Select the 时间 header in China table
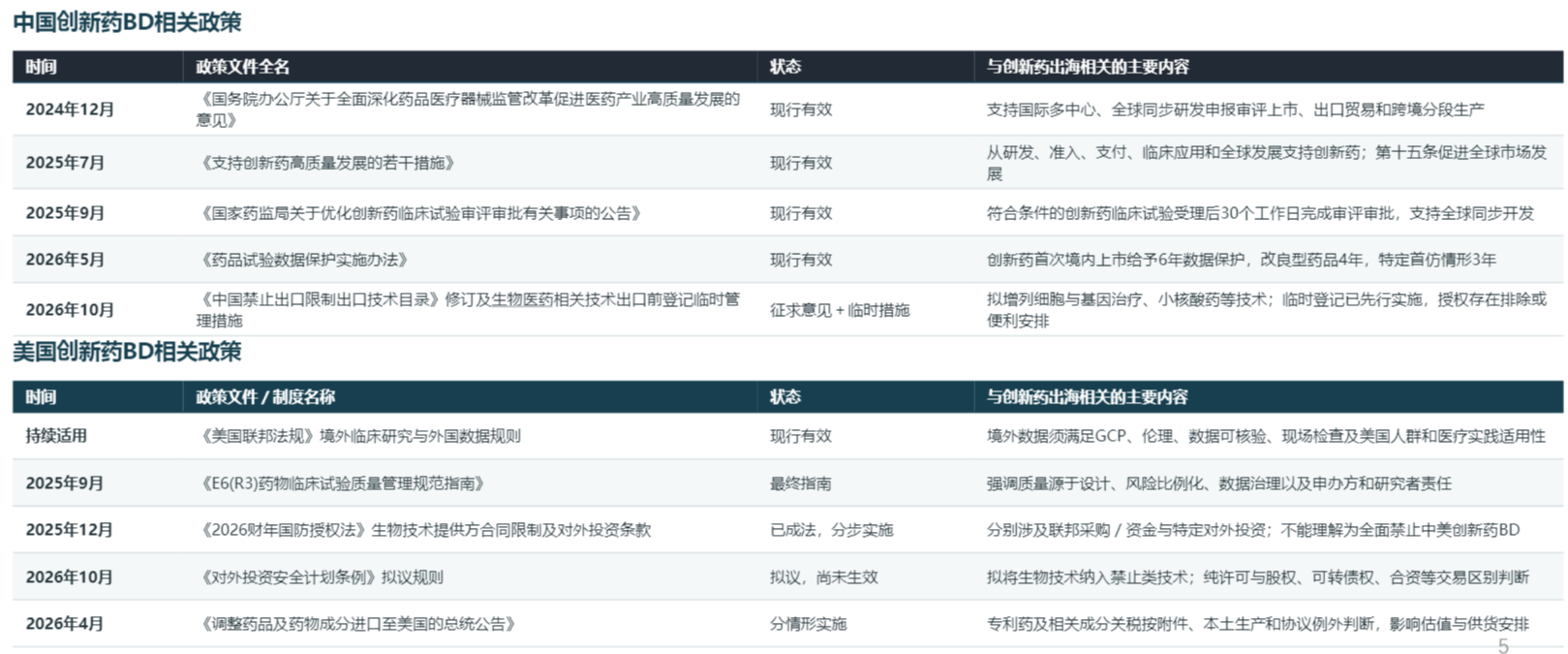Viewport: 1568px width, 654px height. click(42, 67)
